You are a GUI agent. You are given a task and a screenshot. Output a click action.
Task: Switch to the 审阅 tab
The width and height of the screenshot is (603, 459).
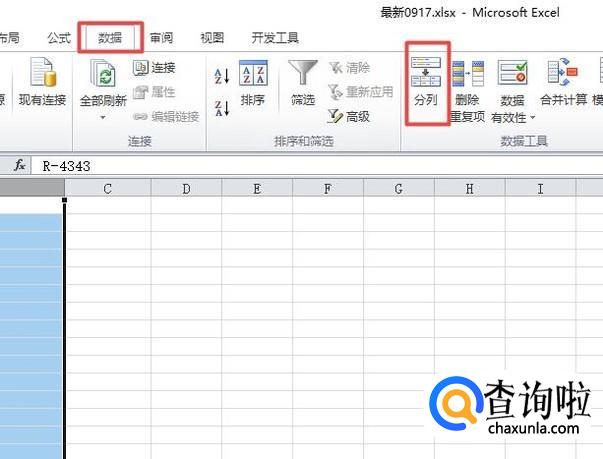click(161, 38)
